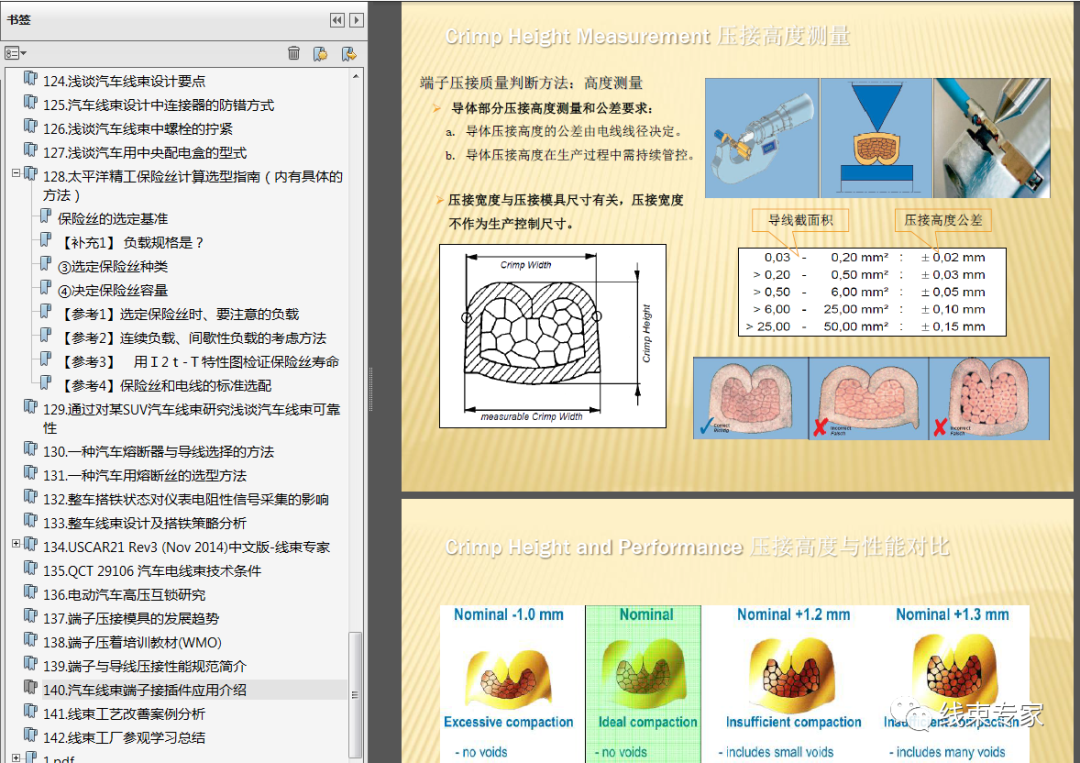Image resolution: width=1080 pixels, height=763 pixels.
Task: Open bookmark 130.一种汽车熔断器与导线选择的方法
Action: pyautogui.click(x=158, y=452)
